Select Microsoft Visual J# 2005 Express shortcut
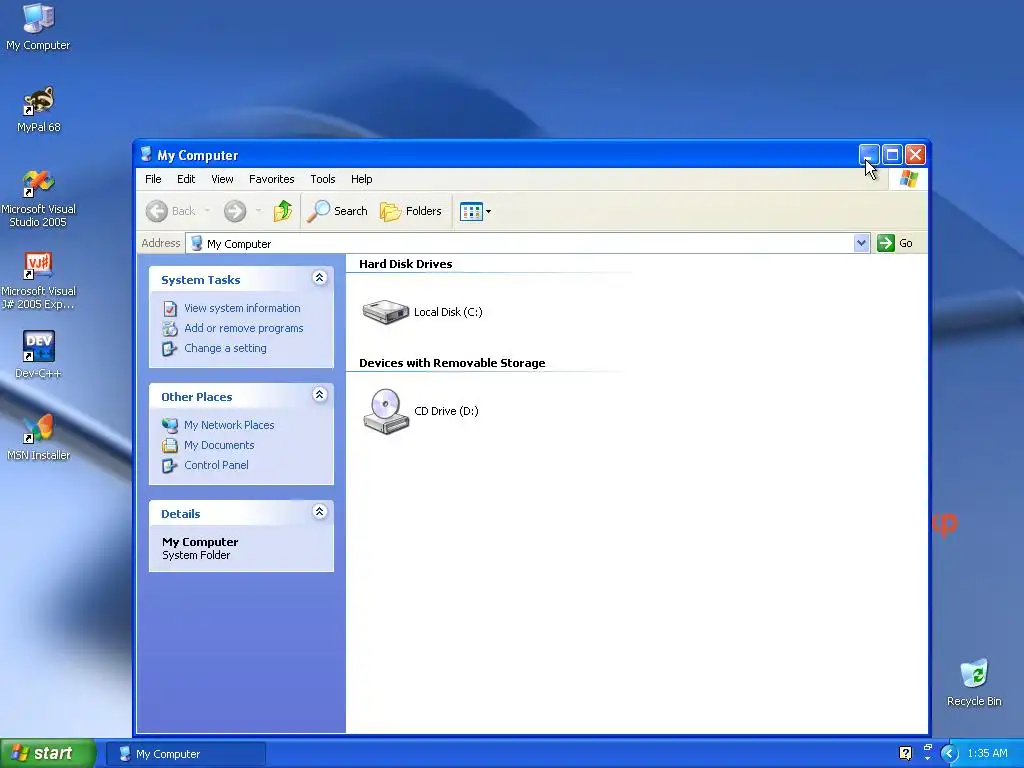The width and height of the screenshot is (1024, 768). tap(38, 281)
